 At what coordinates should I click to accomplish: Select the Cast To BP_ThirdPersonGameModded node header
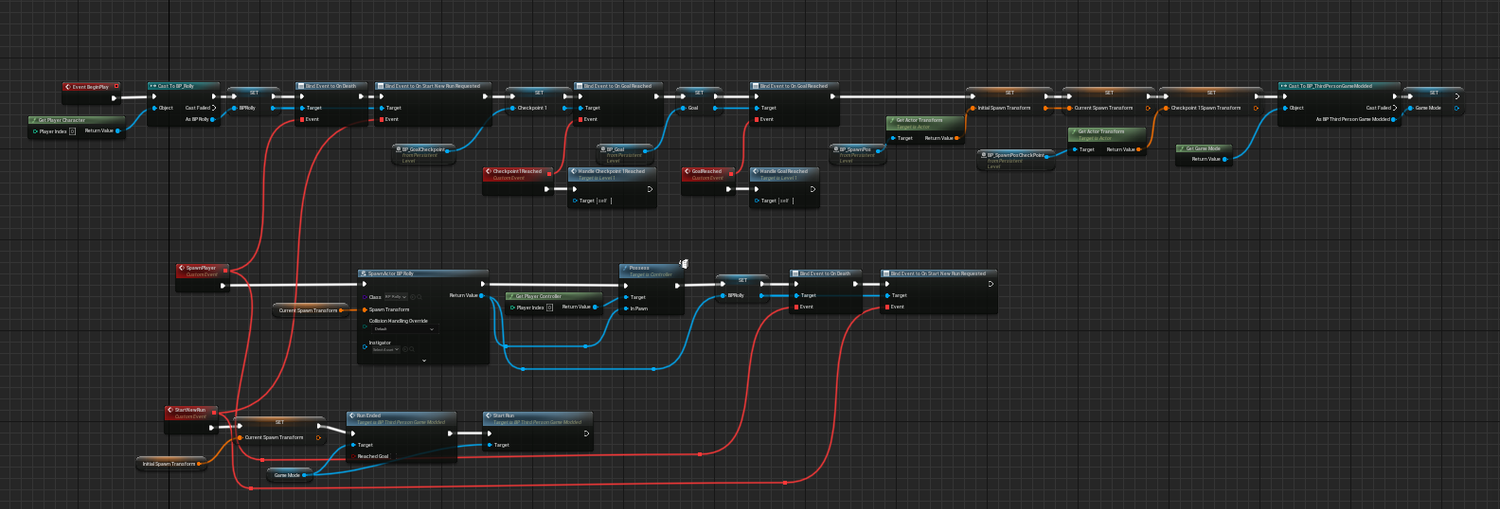1339,86
